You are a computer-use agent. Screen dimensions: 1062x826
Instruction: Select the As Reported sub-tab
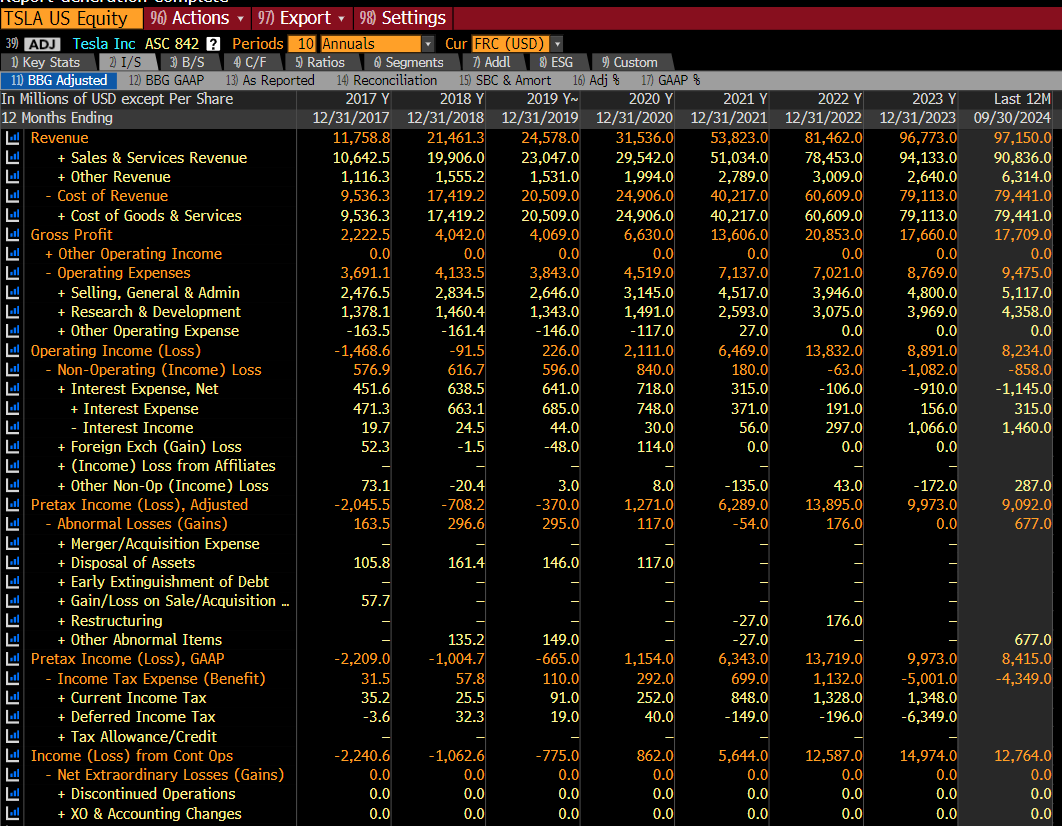(x=270, y=80)
